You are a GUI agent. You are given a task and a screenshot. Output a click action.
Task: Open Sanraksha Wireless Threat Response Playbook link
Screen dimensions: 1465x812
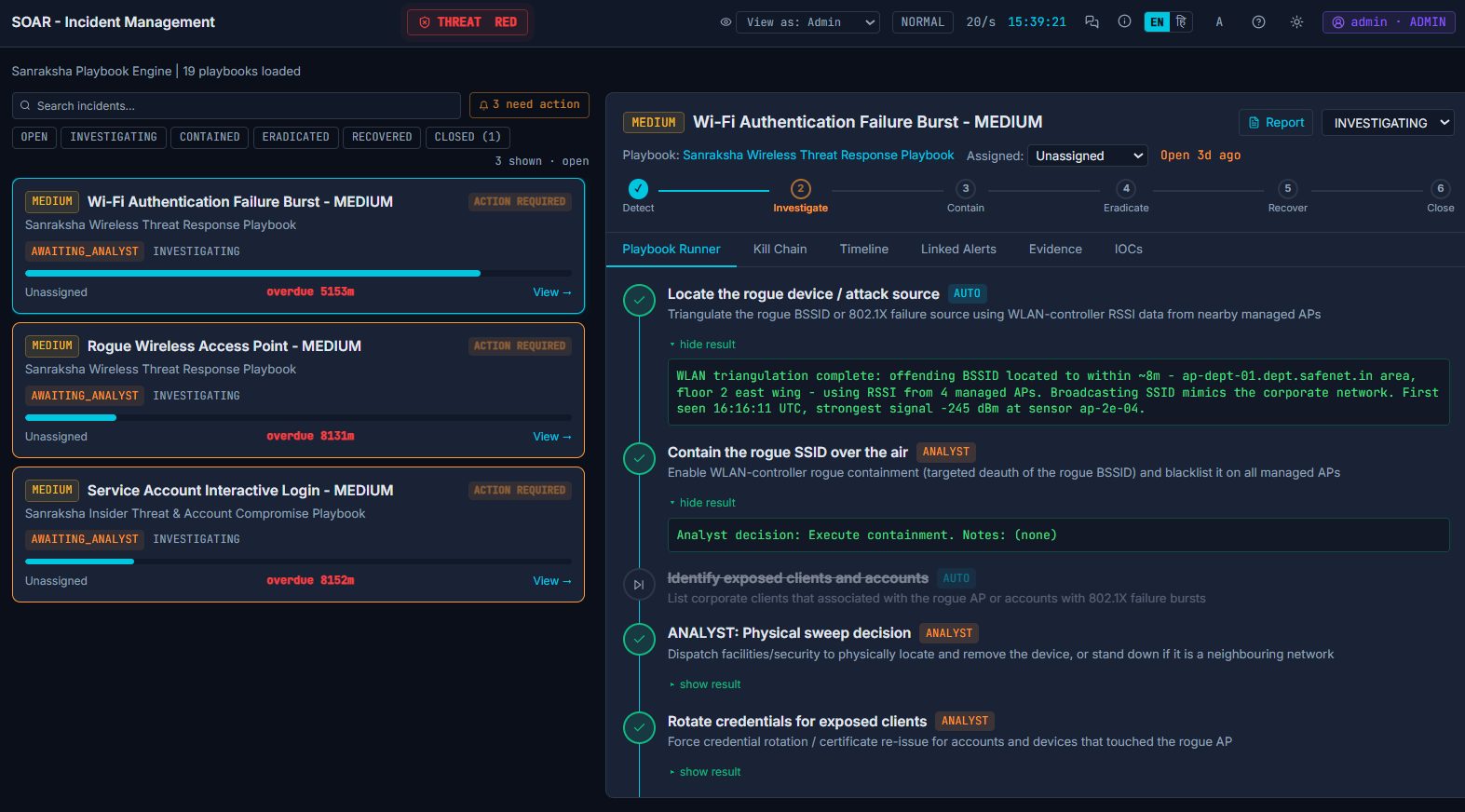pyautogui.click(x=818, y=156)
